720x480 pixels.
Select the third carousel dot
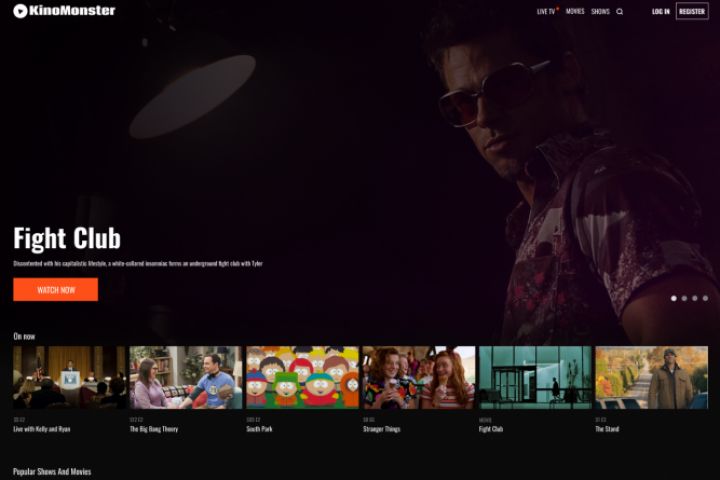[695, 299]
